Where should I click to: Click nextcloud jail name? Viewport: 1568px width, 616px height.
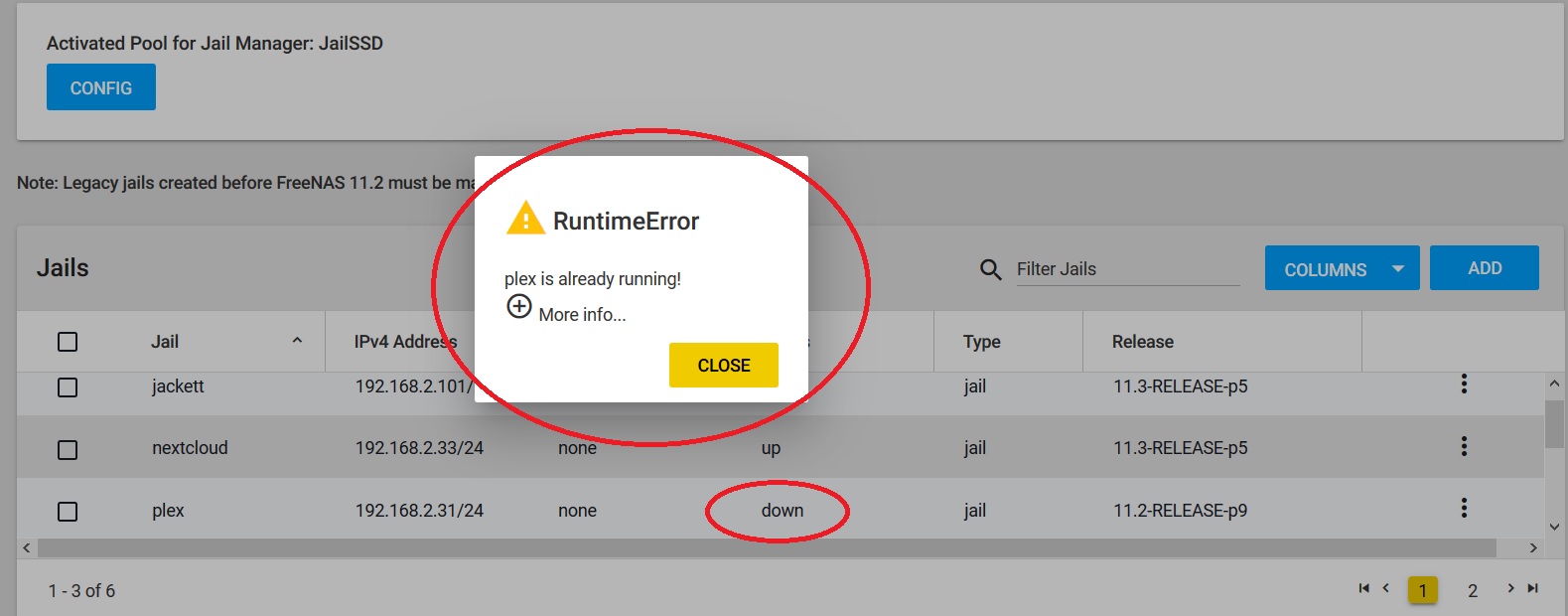tap(190, 448)
